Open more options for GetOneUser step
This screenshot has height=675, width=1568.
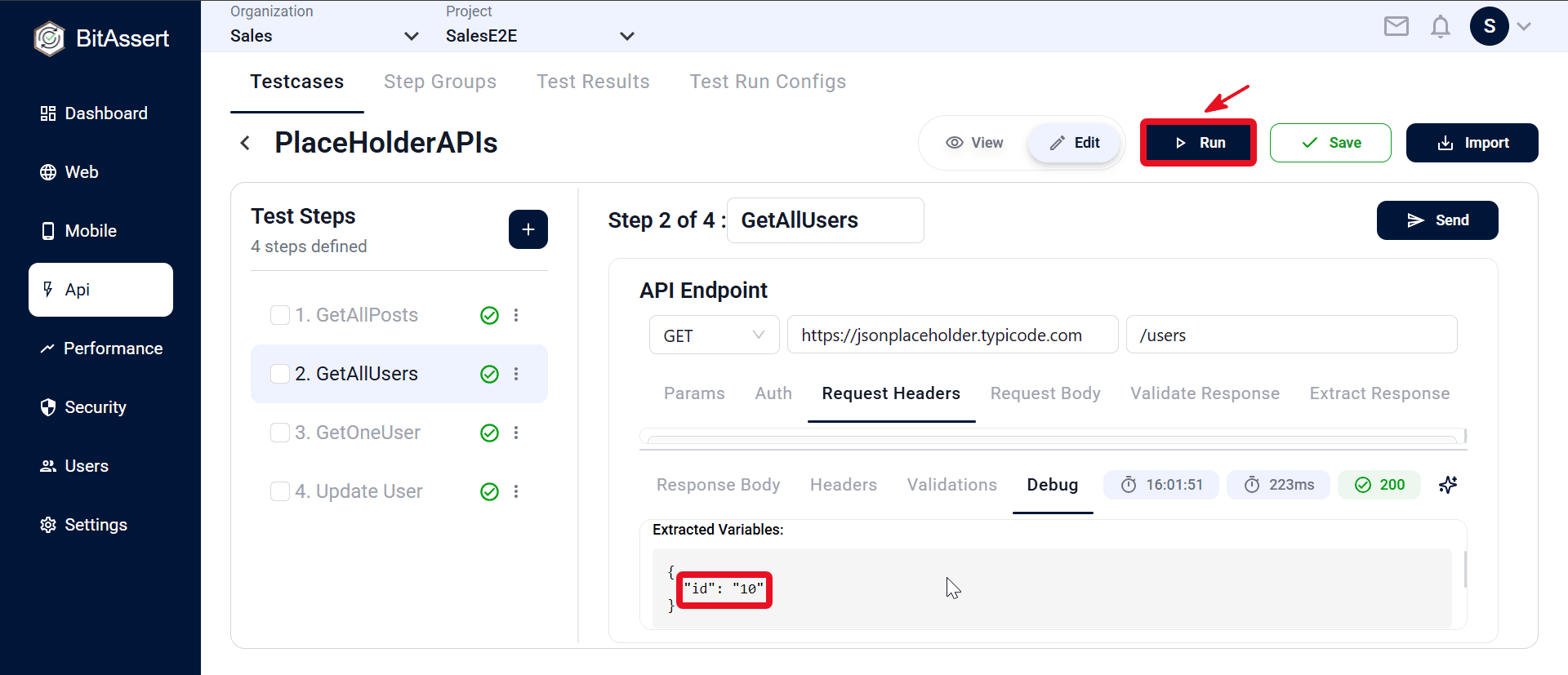pyautogui.click(x=516, y=433)
